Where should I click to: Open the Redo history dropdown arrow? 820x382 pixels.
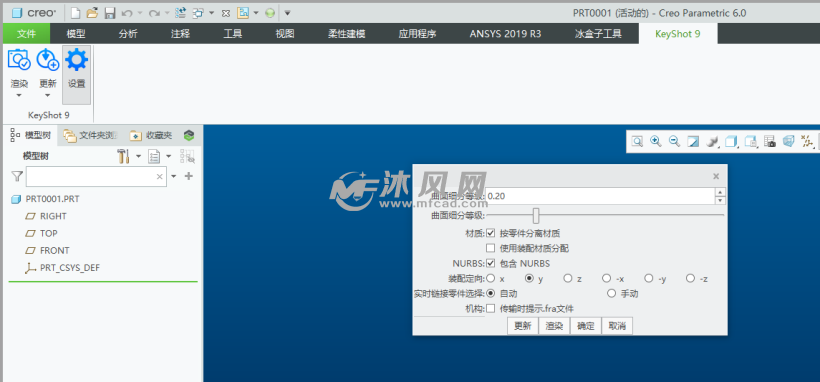166,13
